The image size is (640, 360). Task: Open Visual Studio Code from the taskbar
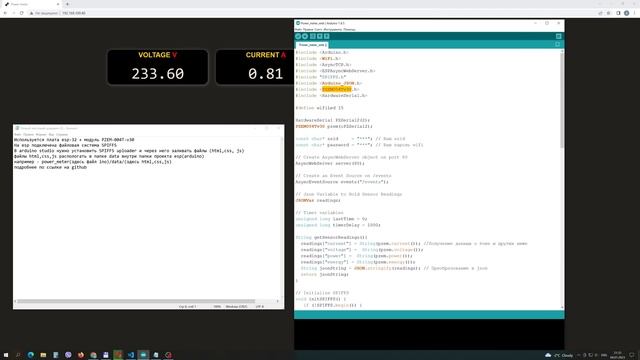point(131,355)
